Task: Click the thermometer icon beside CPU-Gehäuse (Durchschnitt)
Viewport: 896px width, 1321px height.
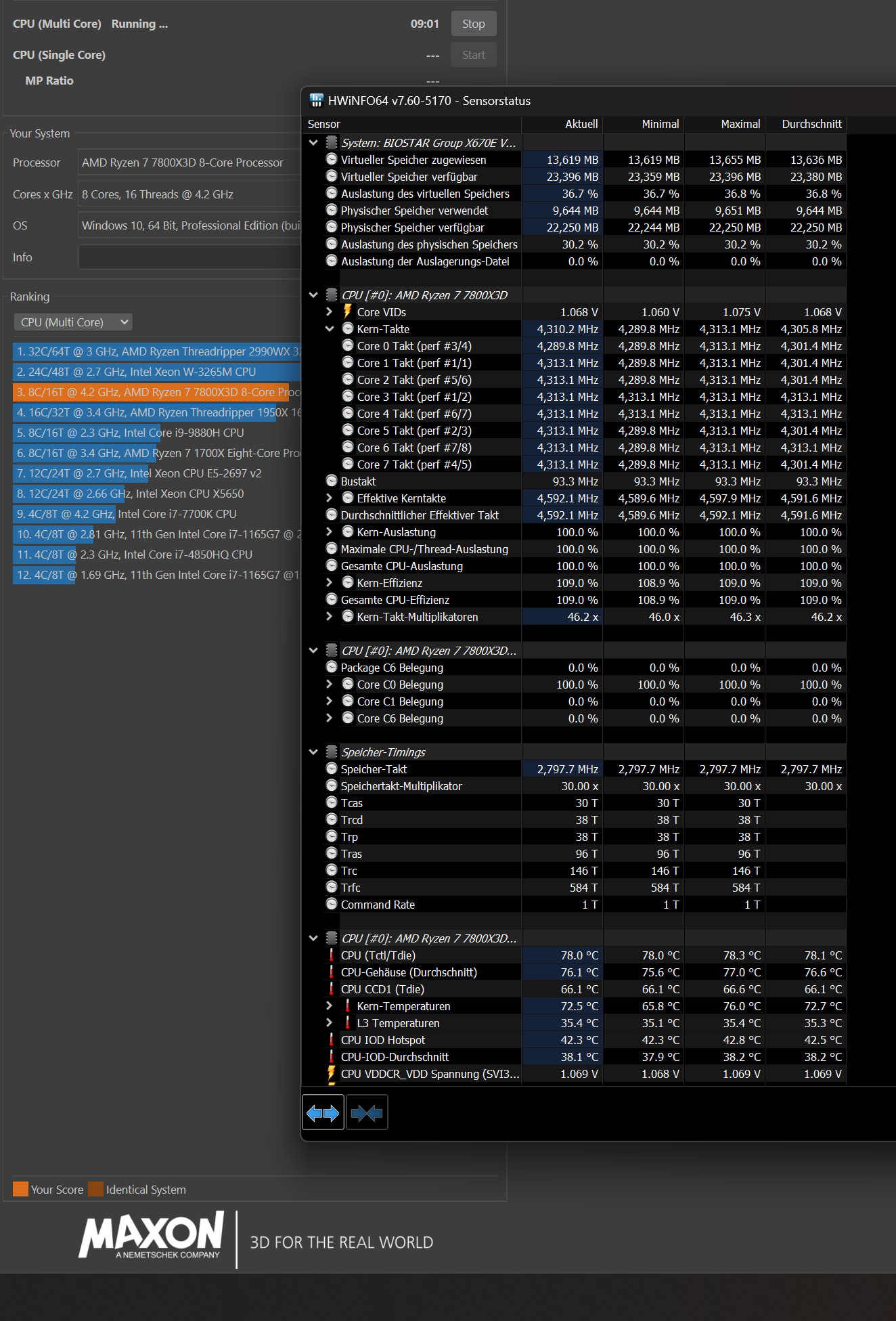Action: coord(332,972)
